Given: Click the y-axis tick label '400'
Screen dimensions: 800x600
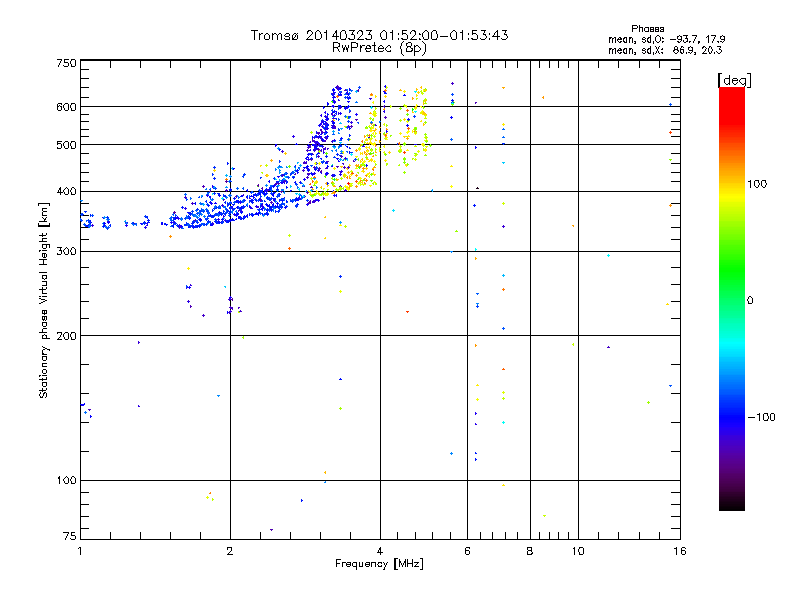Looking at the screenshot, I should point(66,192).
